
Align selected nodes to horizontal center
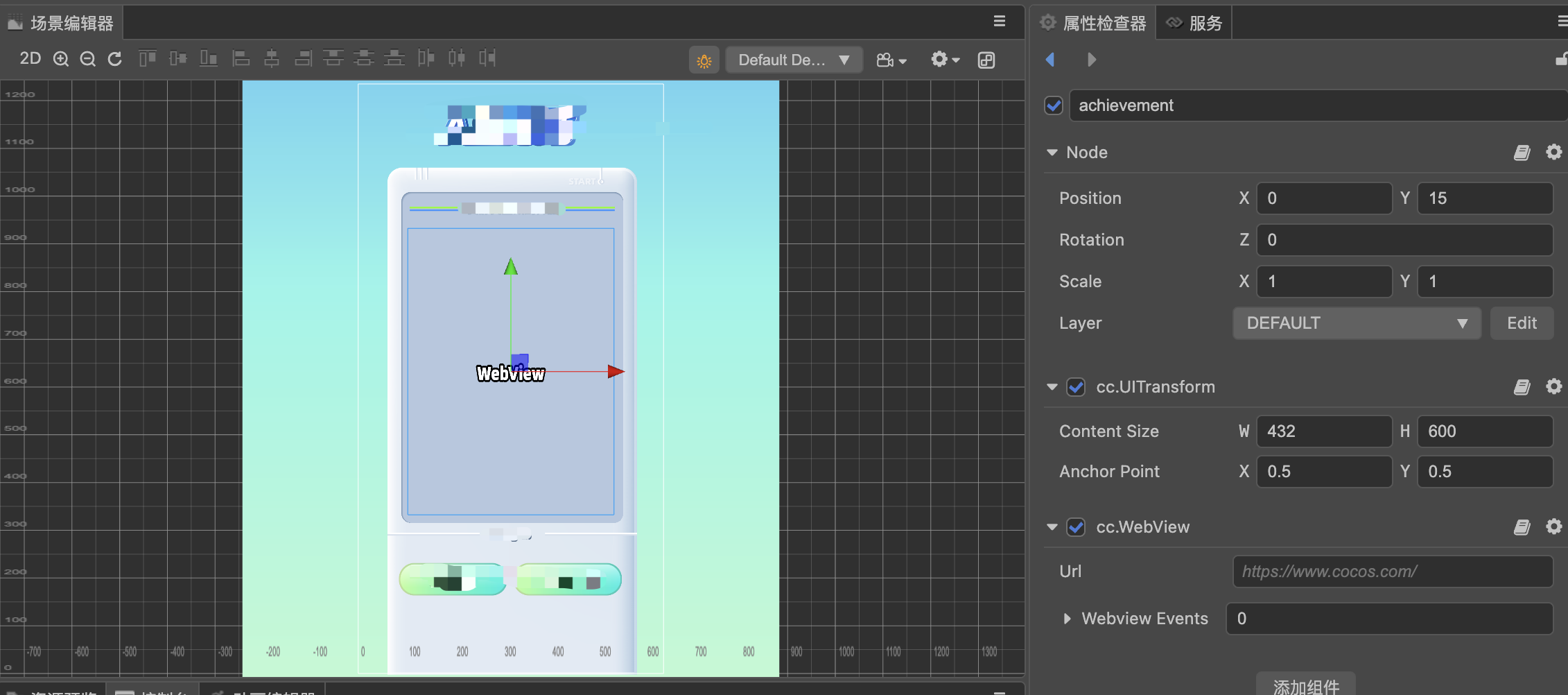coord(272,58)
